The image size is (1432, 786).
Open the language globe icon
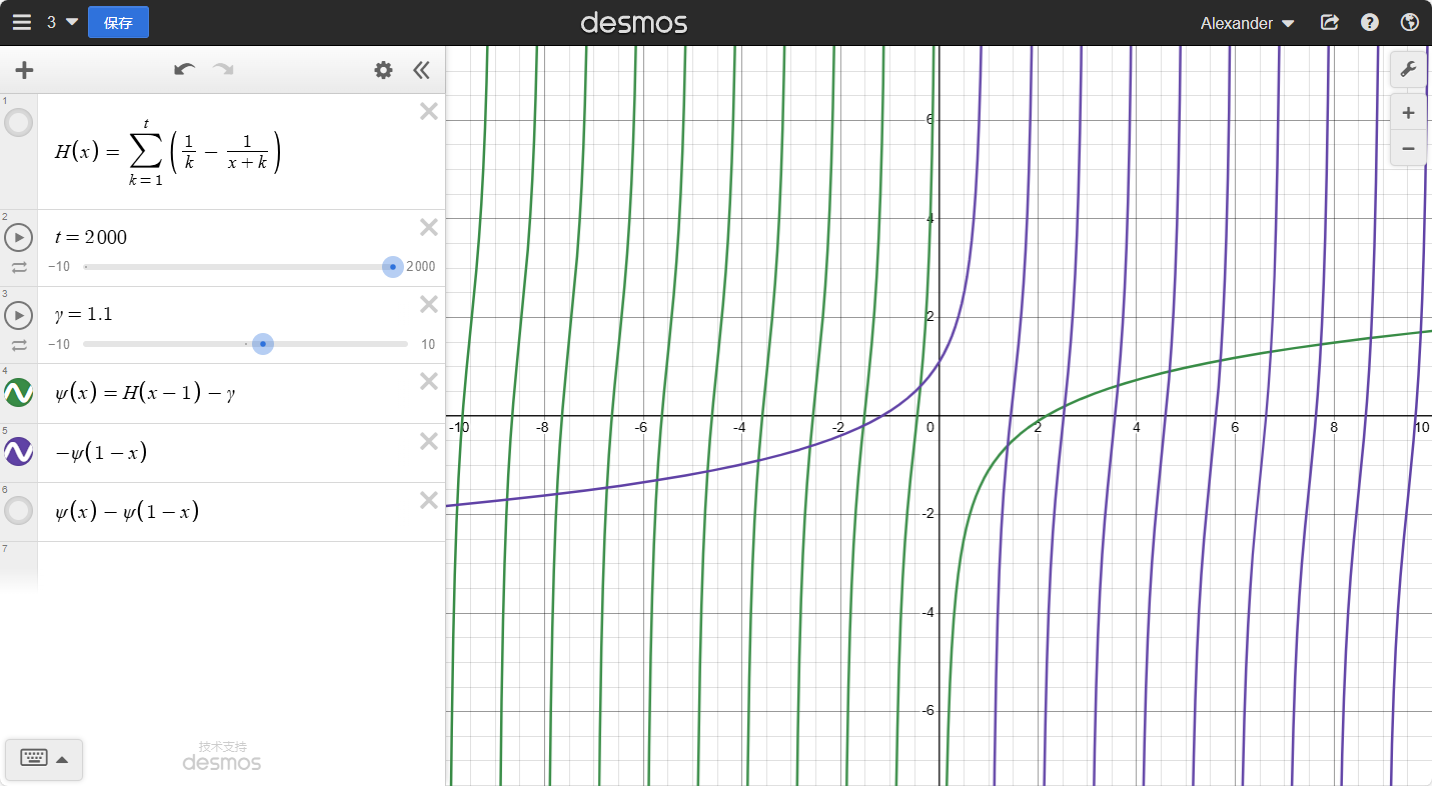click(1410, 22)
